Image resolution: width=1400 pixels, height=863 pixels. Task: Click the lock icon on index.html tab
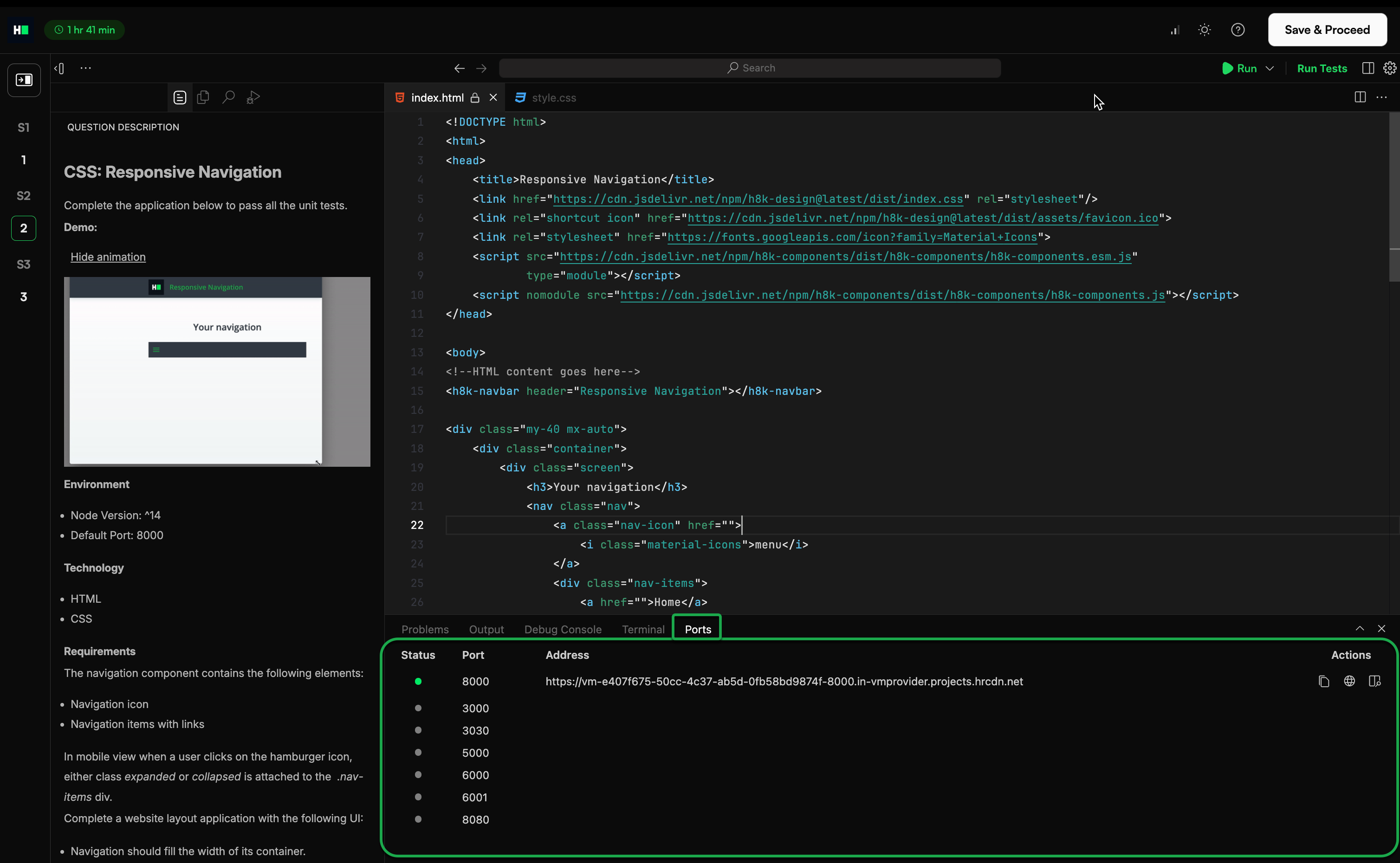click(x=474, y=98)
